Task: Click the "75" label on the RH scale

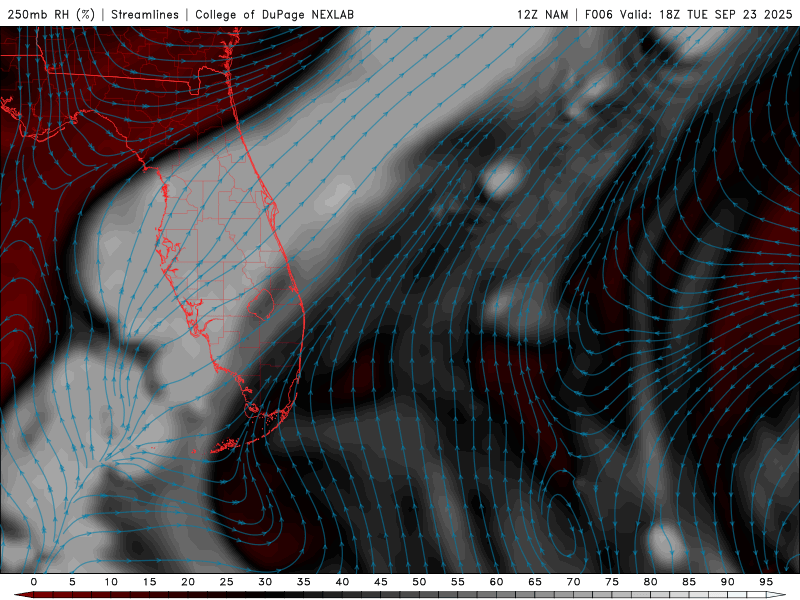Action: pyautogui.click(x=612, y=582)
